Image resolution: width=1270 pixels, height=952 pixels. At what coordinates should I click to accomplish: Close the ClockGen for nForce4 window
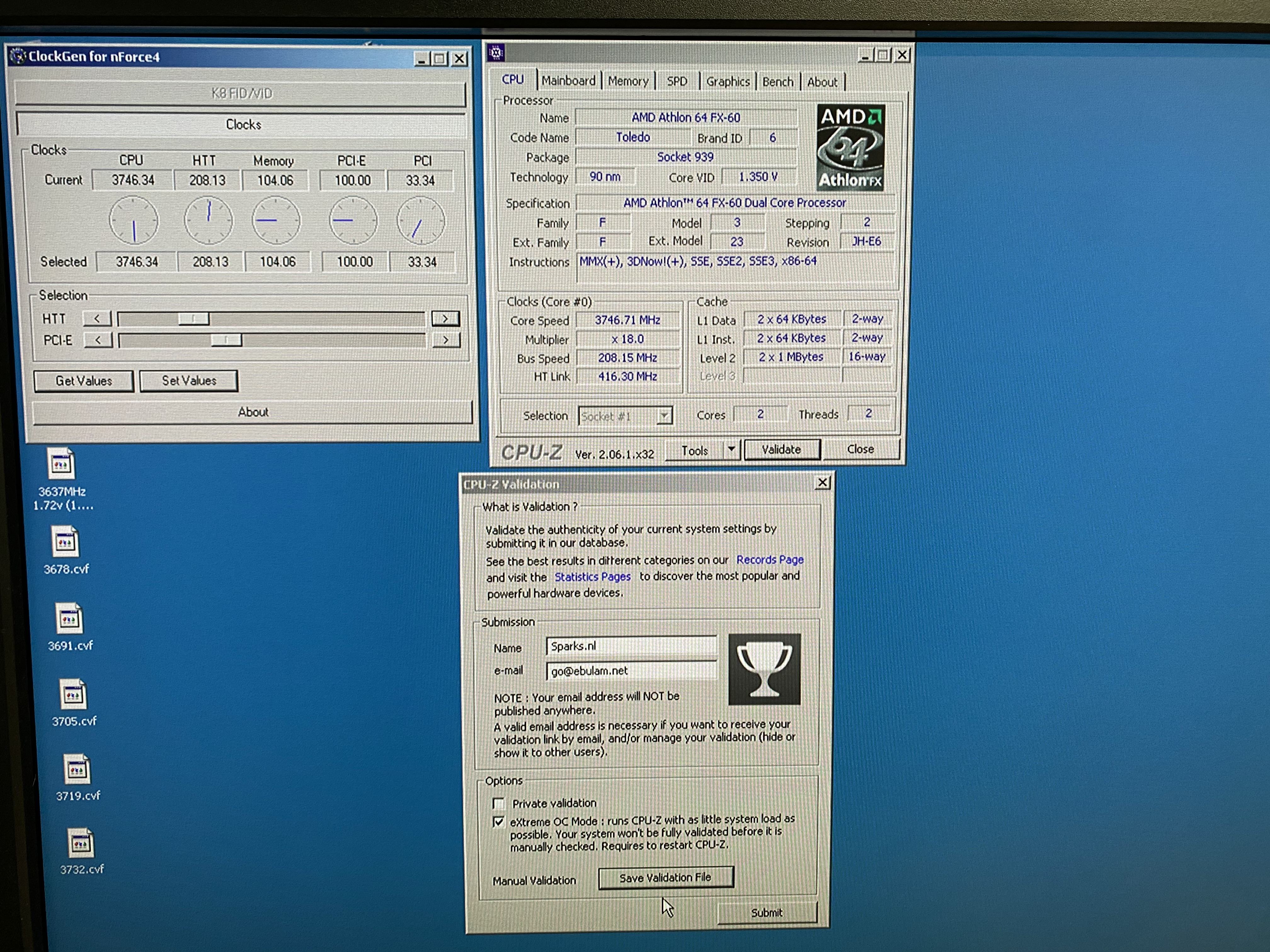click(460, 59)
